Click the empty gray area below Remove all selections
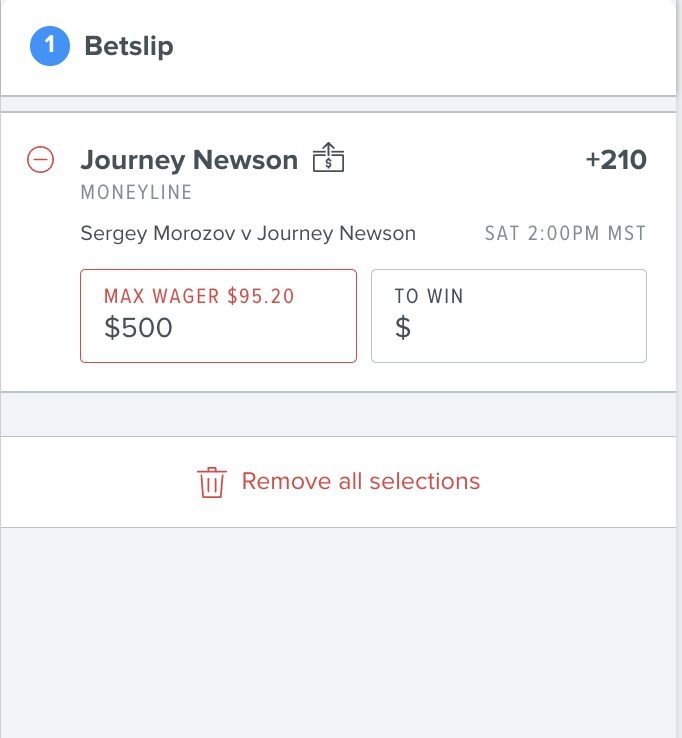Screen dimensions: 682x738 point(338,633)
